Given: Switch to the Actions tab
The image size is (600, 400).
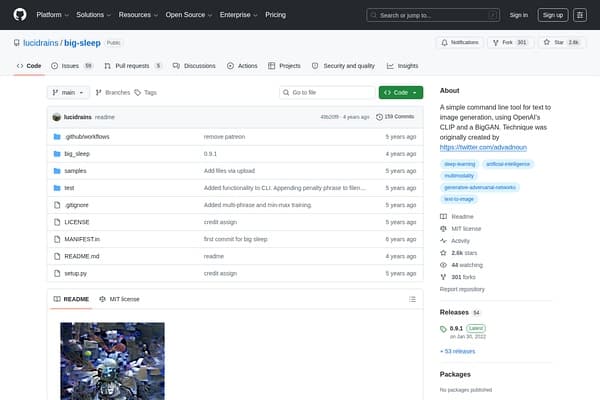Looking at the screenshot, I should click(242, 66).
